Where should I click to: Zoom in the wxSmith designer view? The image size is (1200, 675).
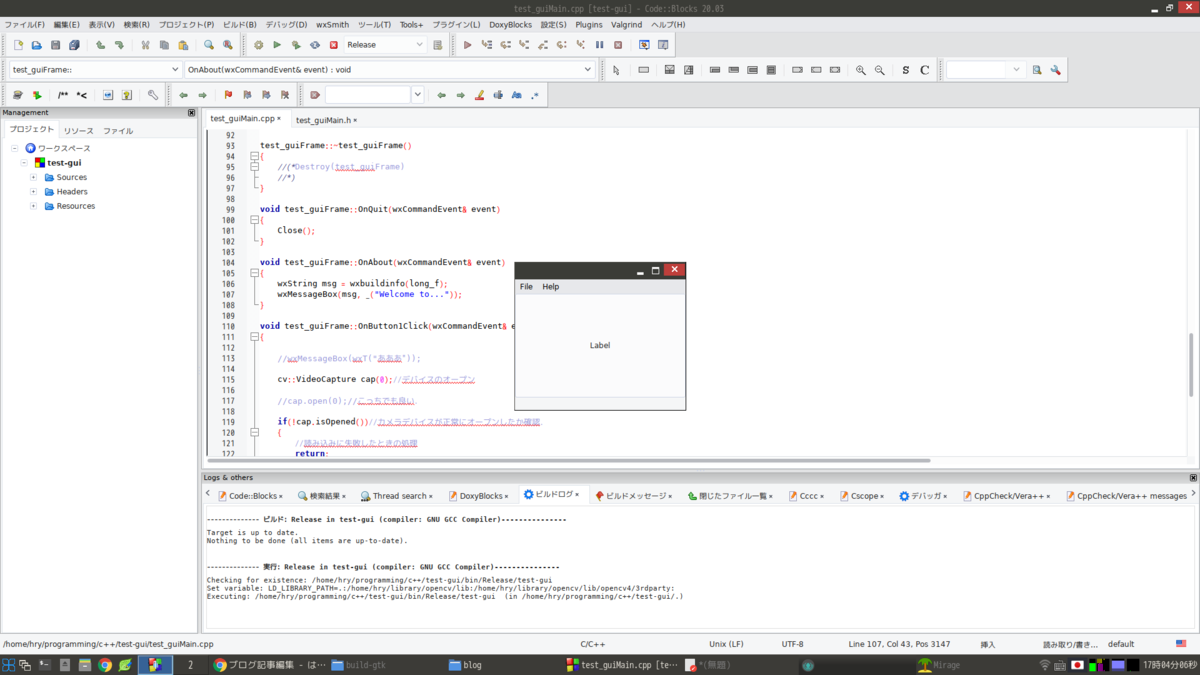tap(860, 69)
